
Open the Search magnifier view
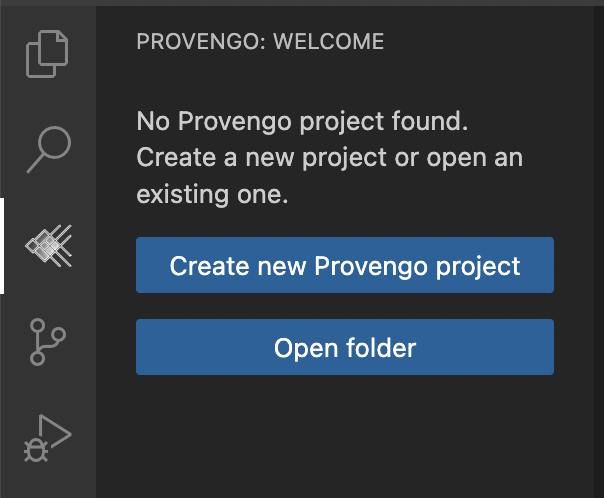48,149
